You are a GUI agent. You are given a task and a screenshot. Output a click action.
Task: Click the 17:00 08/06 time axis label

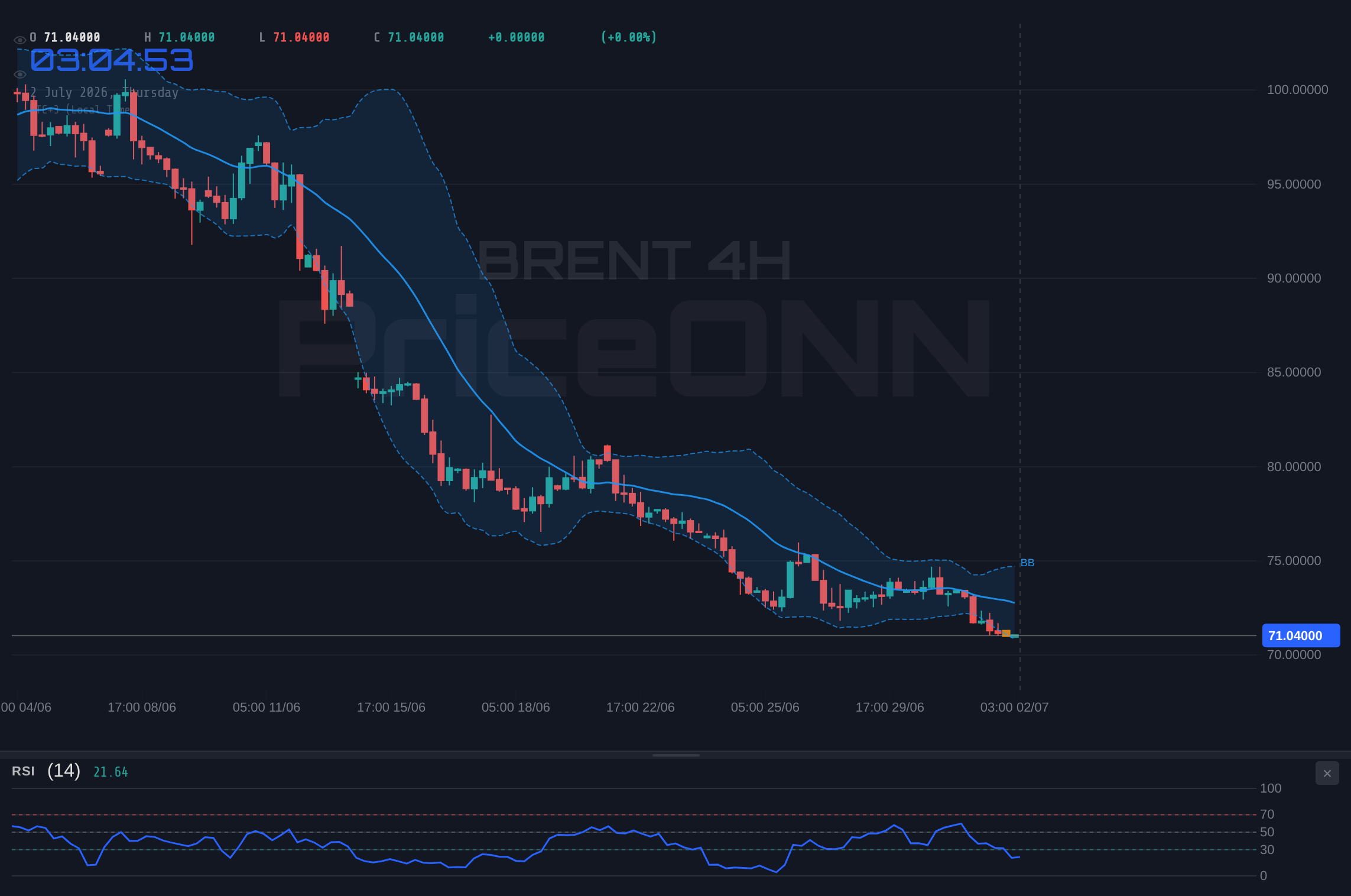[x=142, y=707]
